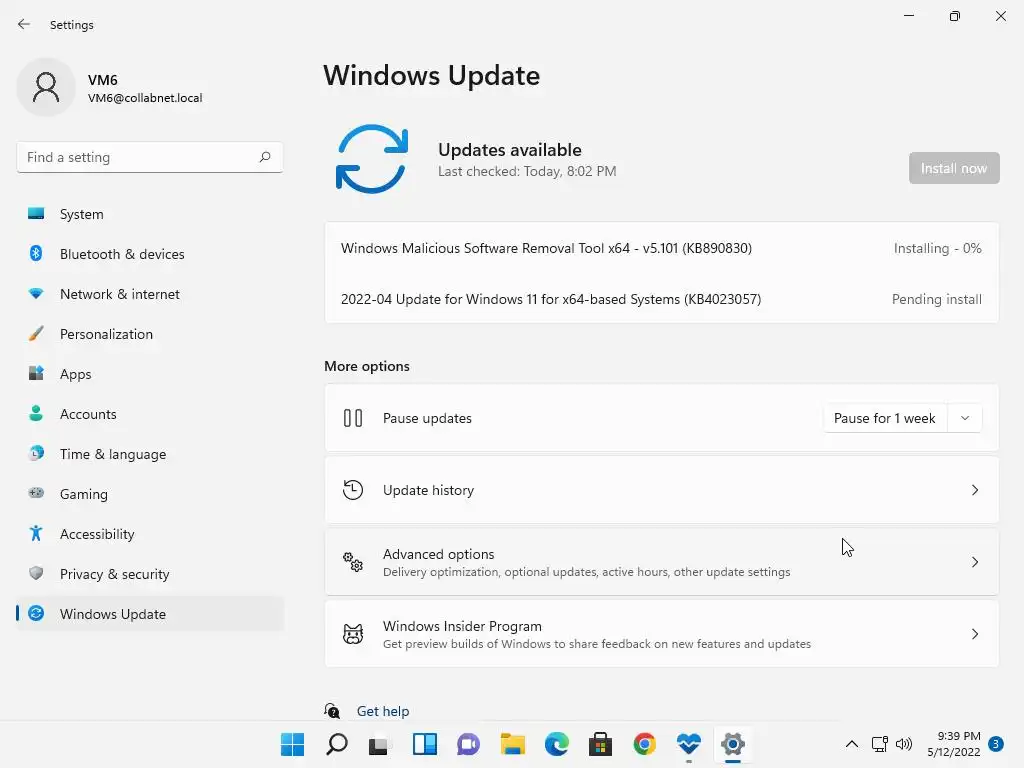Click the Install now button
Image resolution: width=1024 pixels, height=768 pixels.
tap(953, 168)
